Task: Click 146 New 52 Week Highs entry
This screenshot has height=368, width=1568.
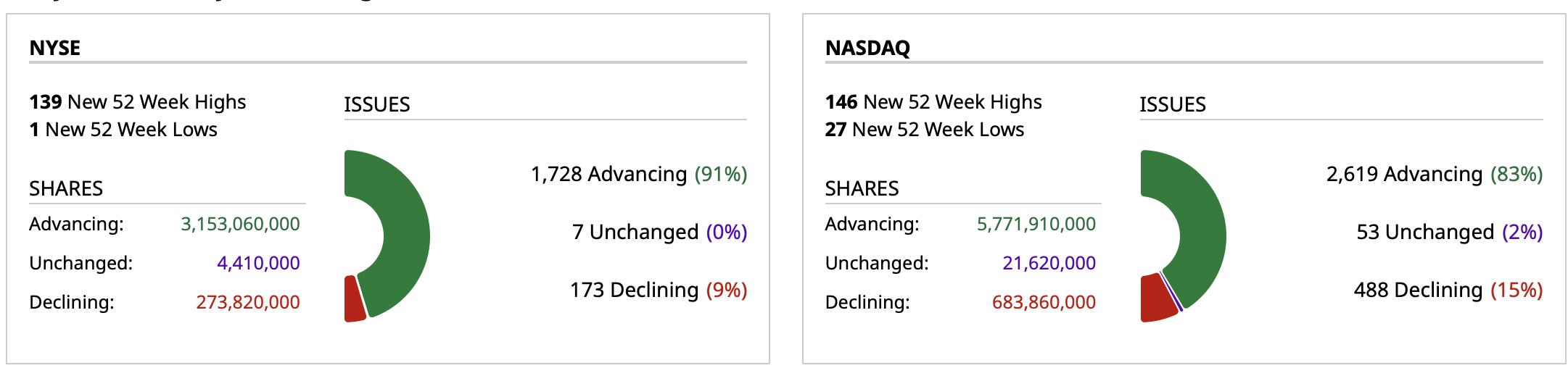Action: 933,102
